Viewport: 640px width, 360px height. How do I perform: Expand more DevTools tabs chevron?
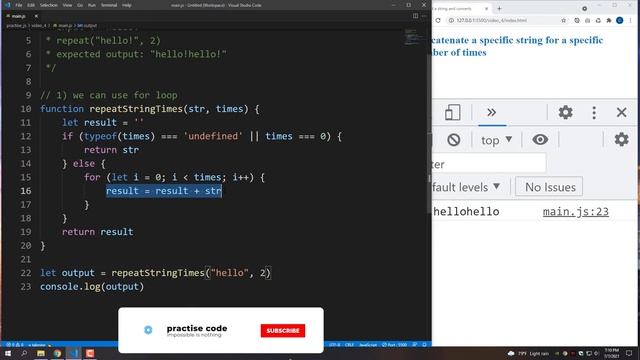click(x=492, y=112)
